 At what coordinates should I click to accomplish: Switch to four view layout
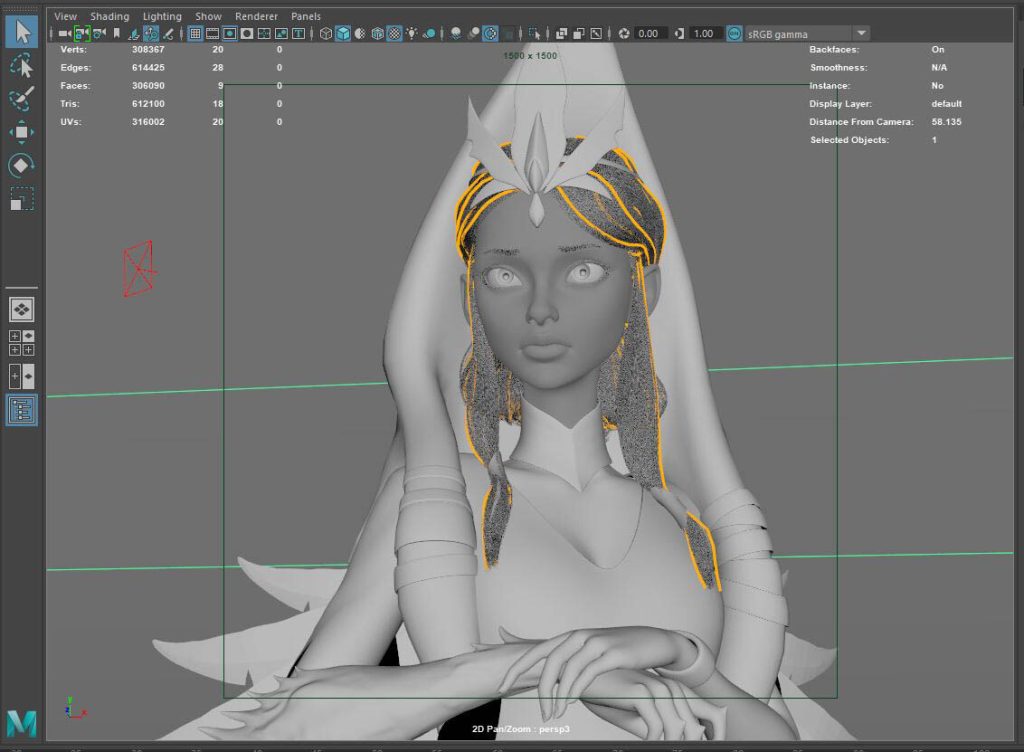click(x=22, y=343)
